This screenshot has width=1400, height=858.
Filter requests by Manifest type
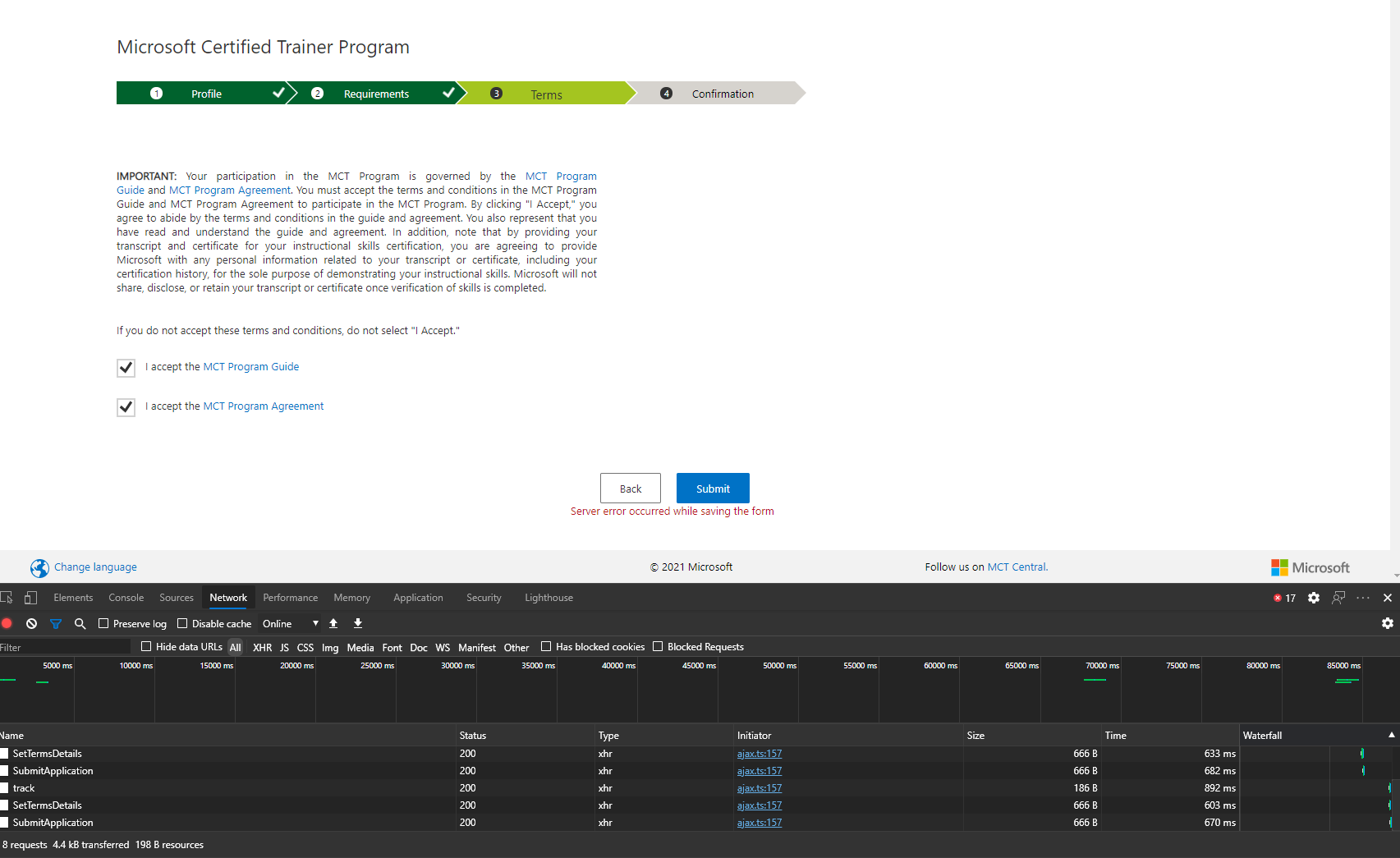[476, 647]
